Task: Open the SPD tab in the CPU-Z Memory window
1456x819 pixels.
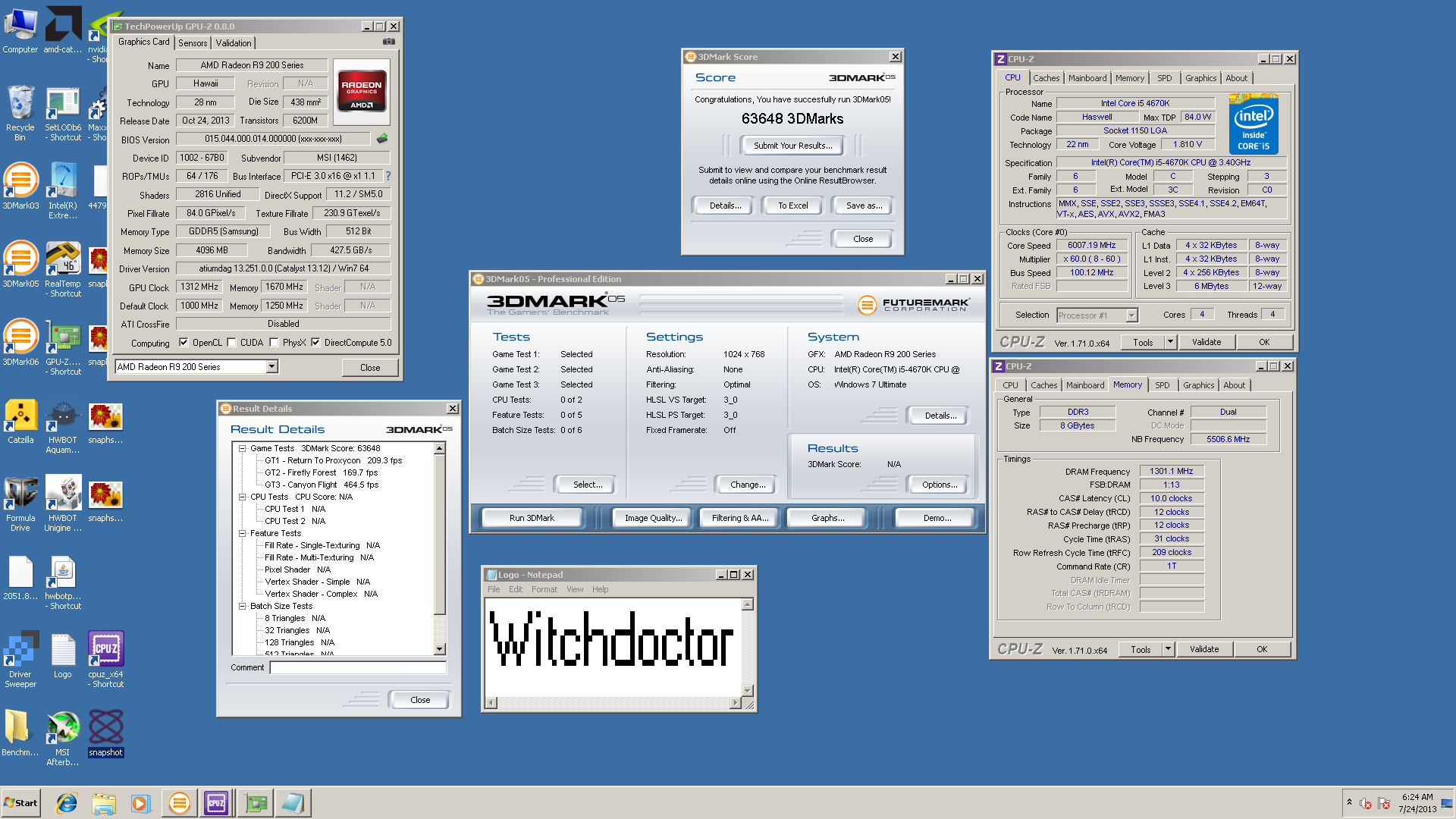Action: point(1162,385)
